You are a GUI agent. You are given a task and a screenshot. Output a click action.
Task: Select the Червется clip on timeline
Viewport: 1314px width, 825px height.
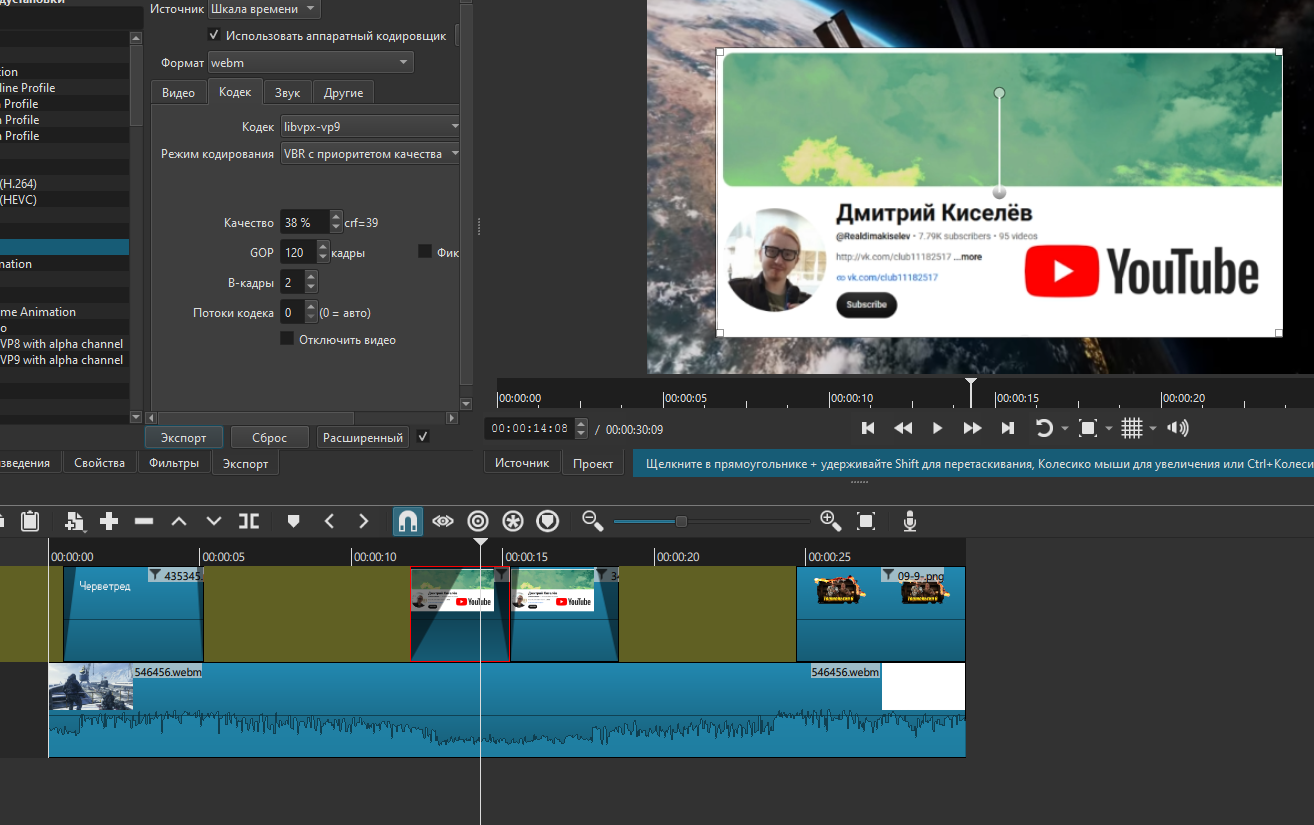[x=133, y=614]
